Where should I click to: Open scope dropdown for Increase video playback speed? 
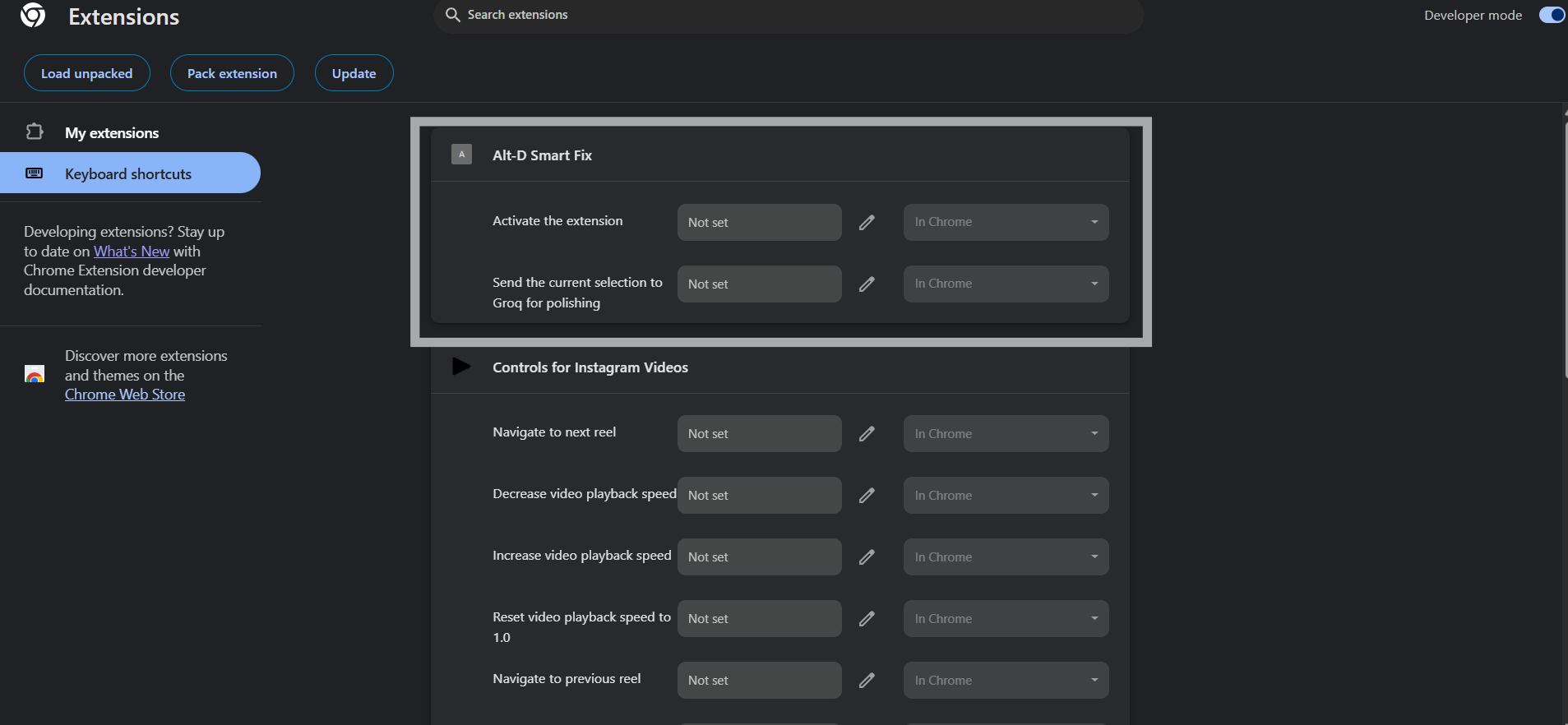[1006, 556]
